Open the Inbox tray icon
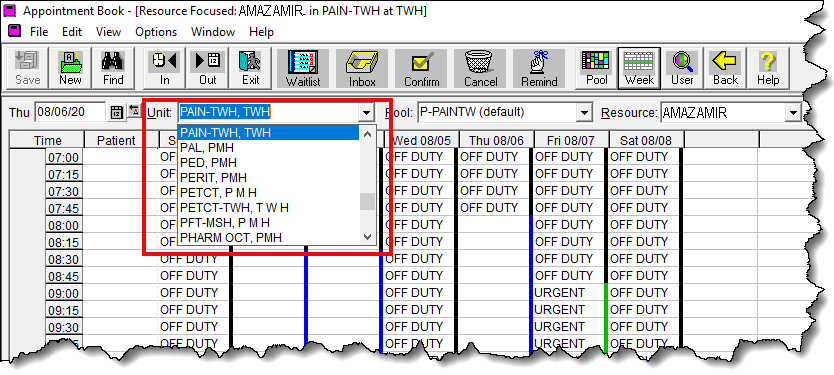Screen dimensions: 834x375 (x=362, y=69)
